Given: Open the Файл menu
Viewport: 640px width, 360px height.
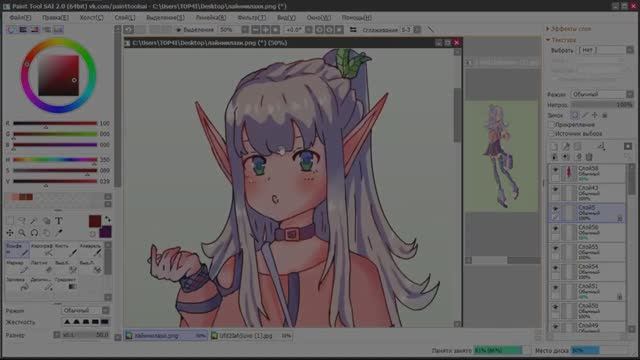Looking at the screenshot, I should 20,18.
